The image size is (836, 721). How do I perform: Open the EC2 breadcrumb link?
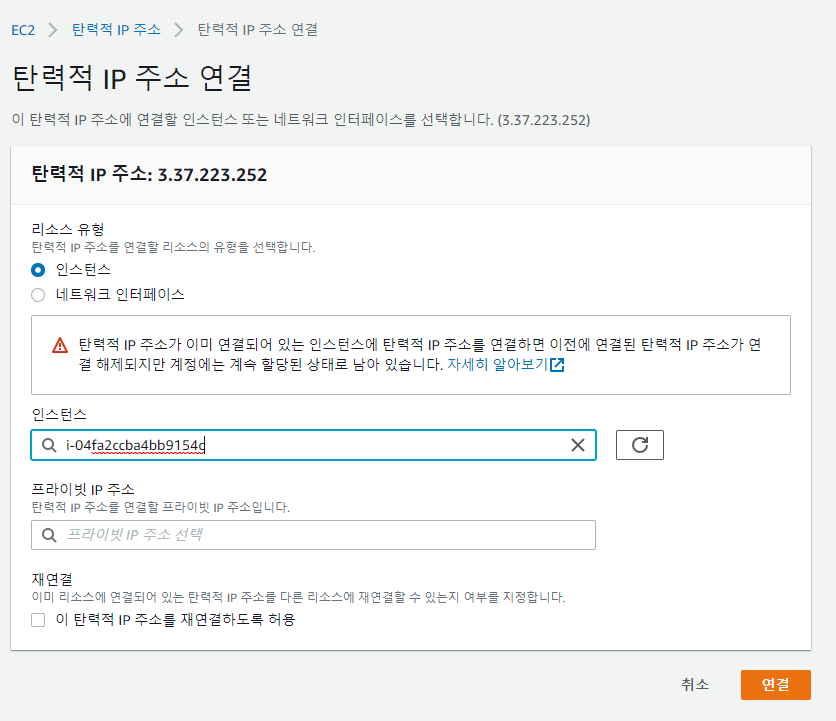pos(23,30)
